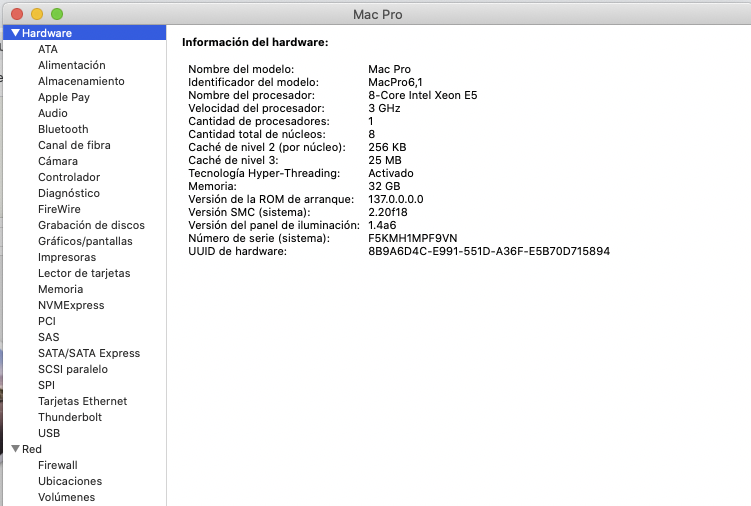
Task: Click the MacPro6,1 model identifier
Action: [x=395, y=82]
